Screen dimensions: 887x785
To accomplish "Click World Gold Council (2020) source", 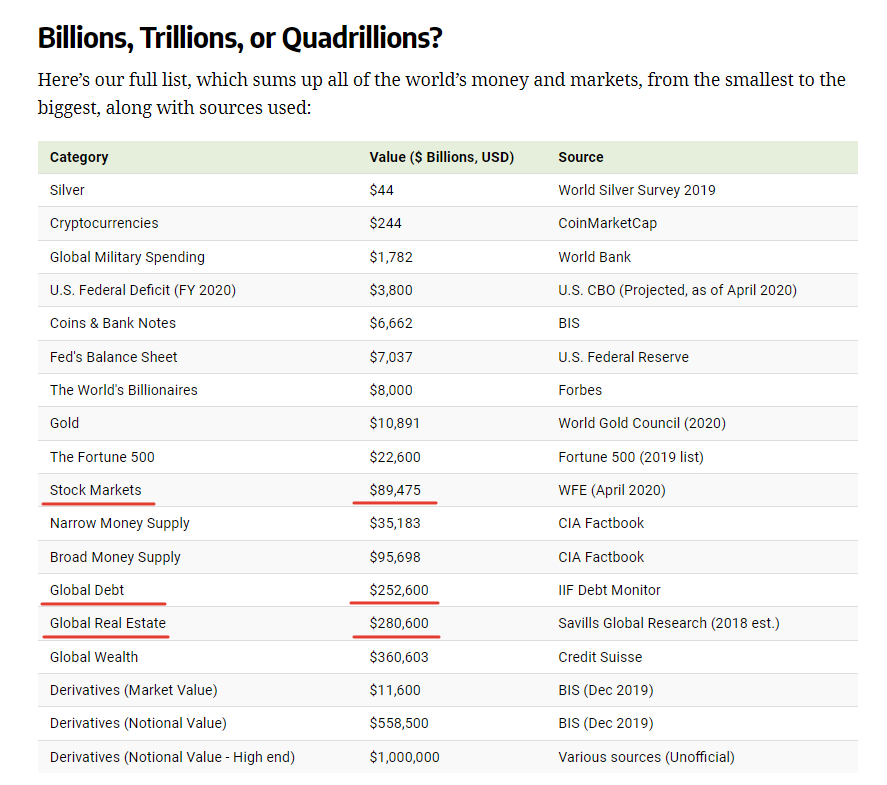I will click(x=642, y=423).
